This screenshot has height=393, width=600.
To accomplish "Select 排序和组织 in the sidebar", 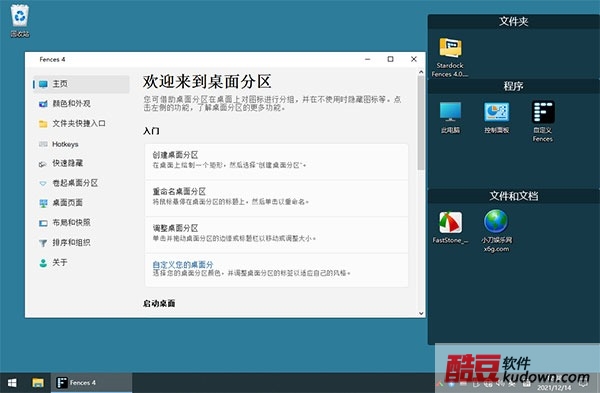I will click(71, 243).
